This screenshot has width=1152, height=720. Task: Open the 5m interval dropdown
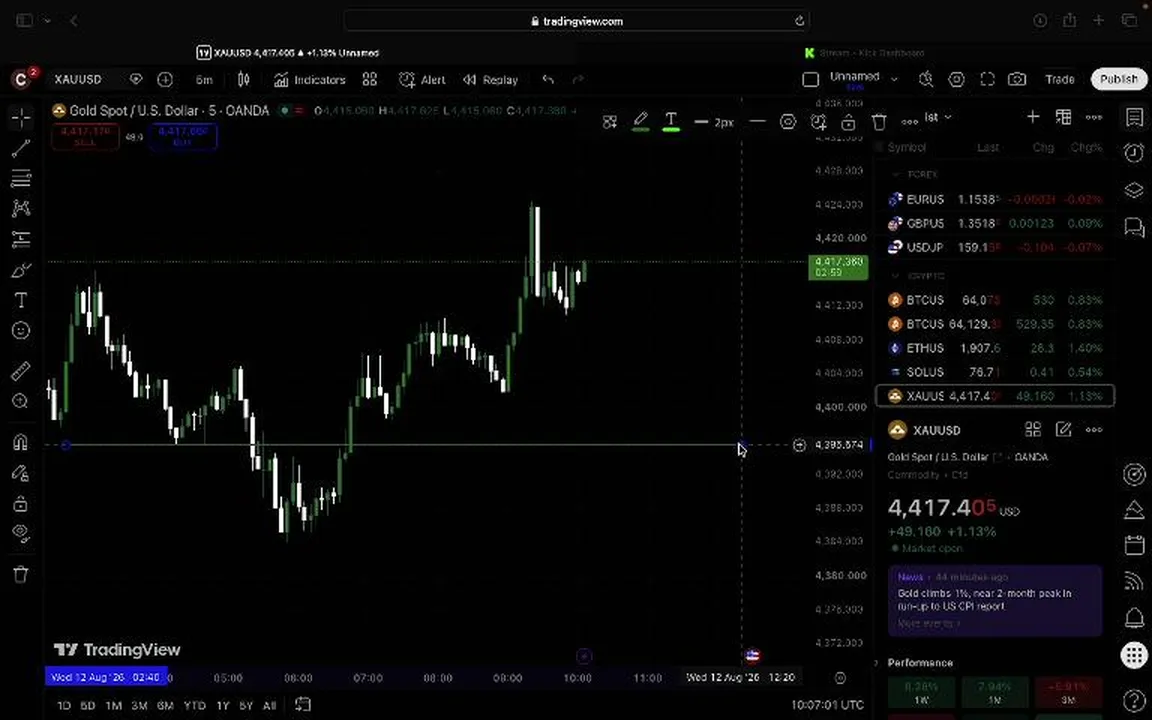click(x=204, y=79)
